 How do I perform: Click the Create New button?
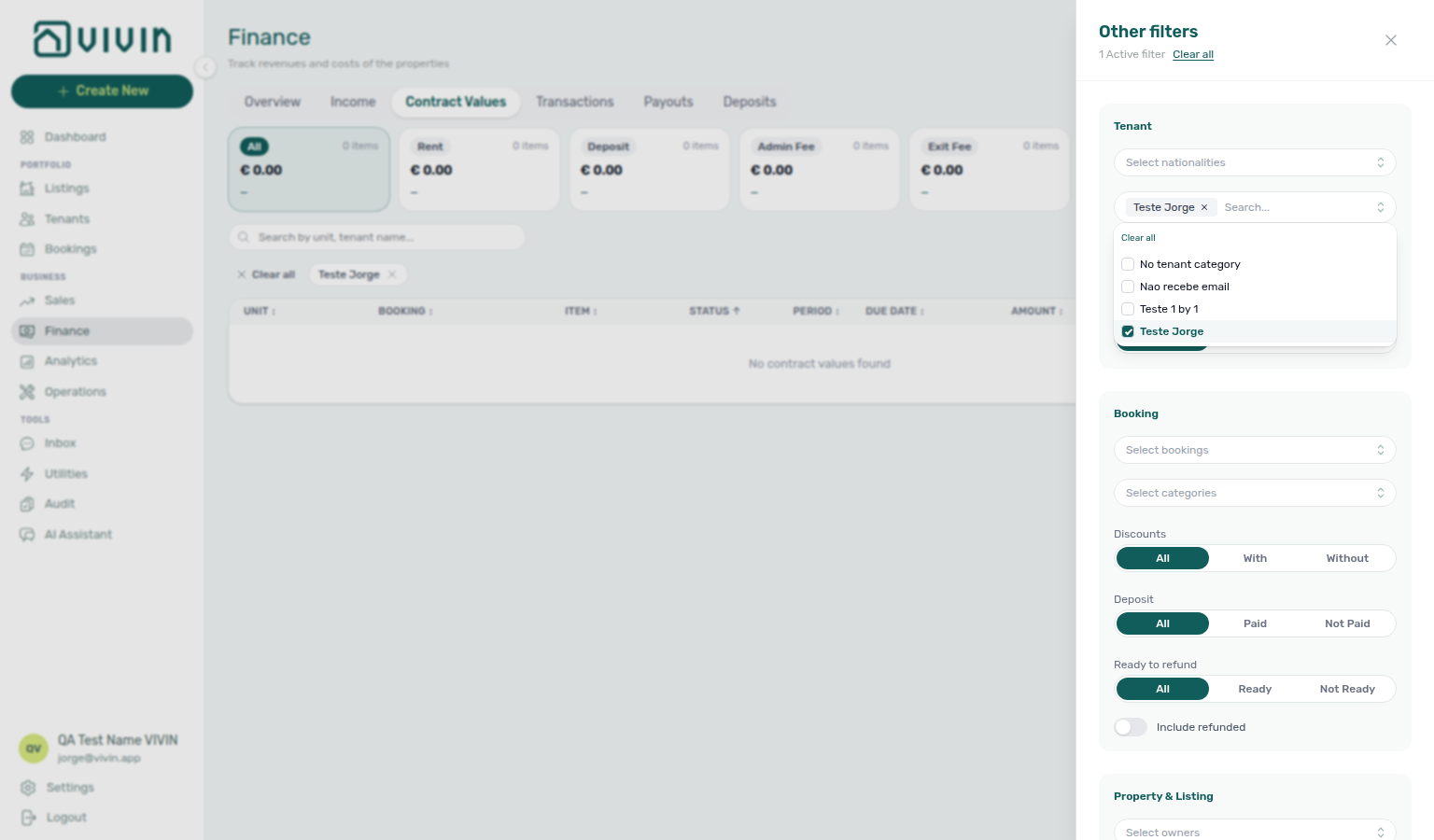click(x=102, y=91)
